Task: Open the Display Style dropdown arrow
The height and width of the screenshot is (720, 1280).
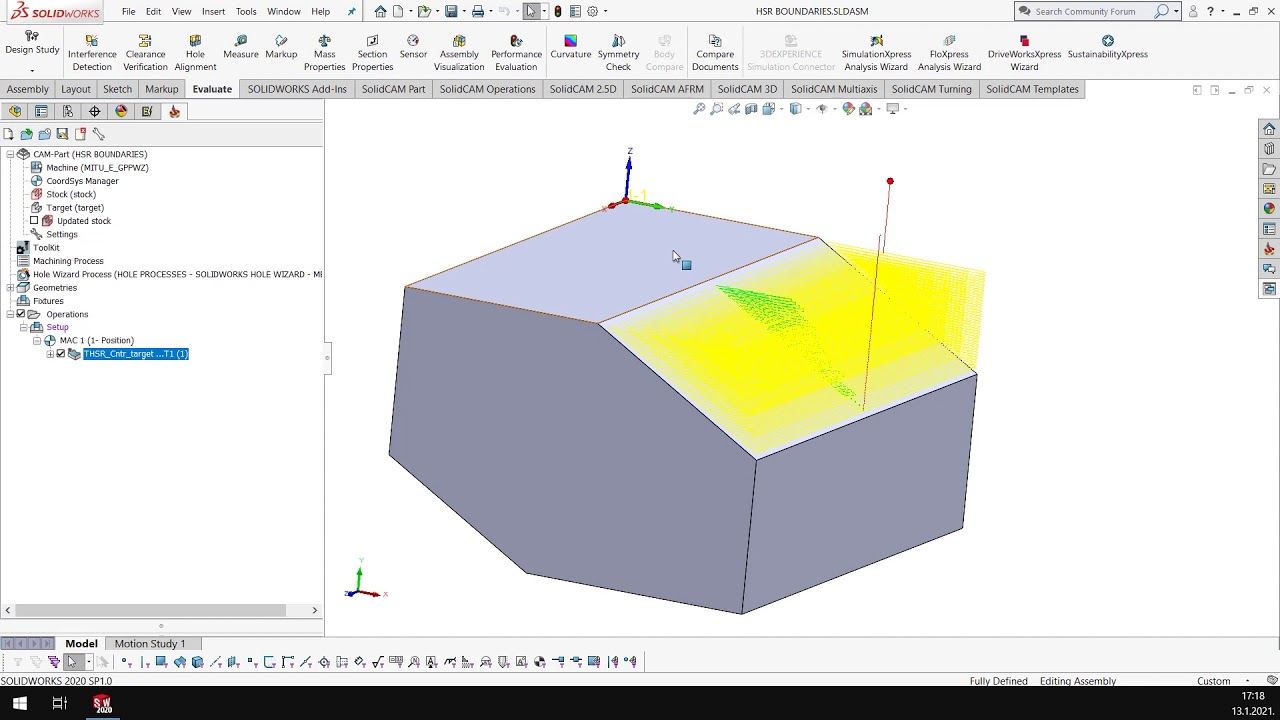Action: [808, 109]
